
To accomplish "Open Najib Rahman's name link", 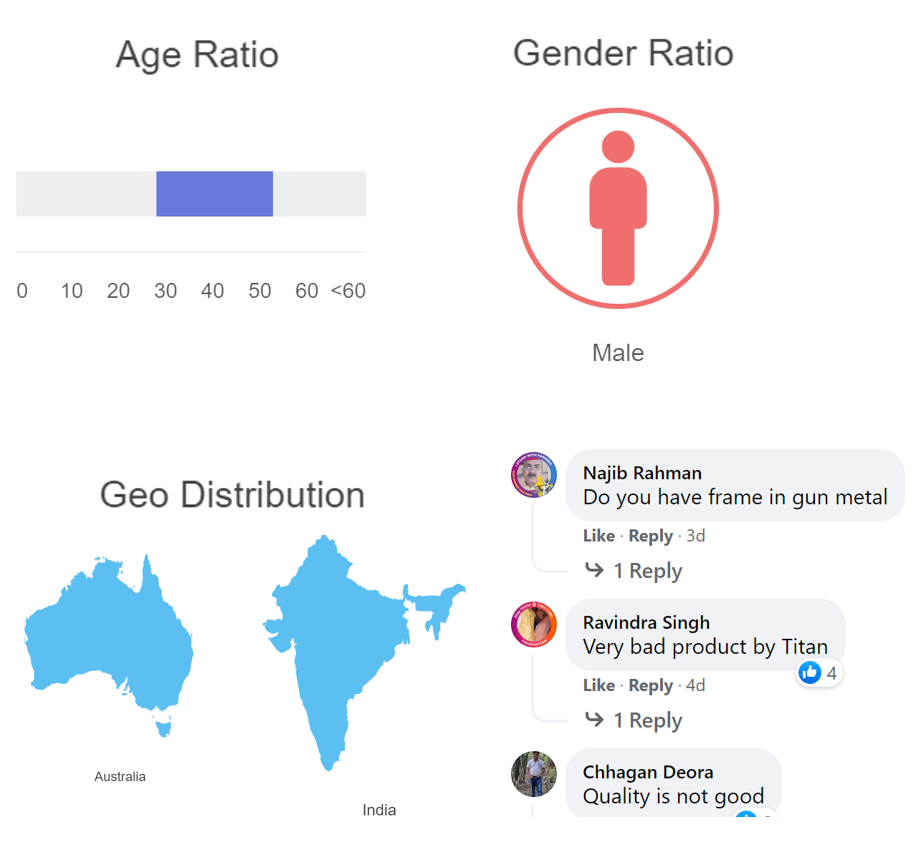I will point(642,473).
